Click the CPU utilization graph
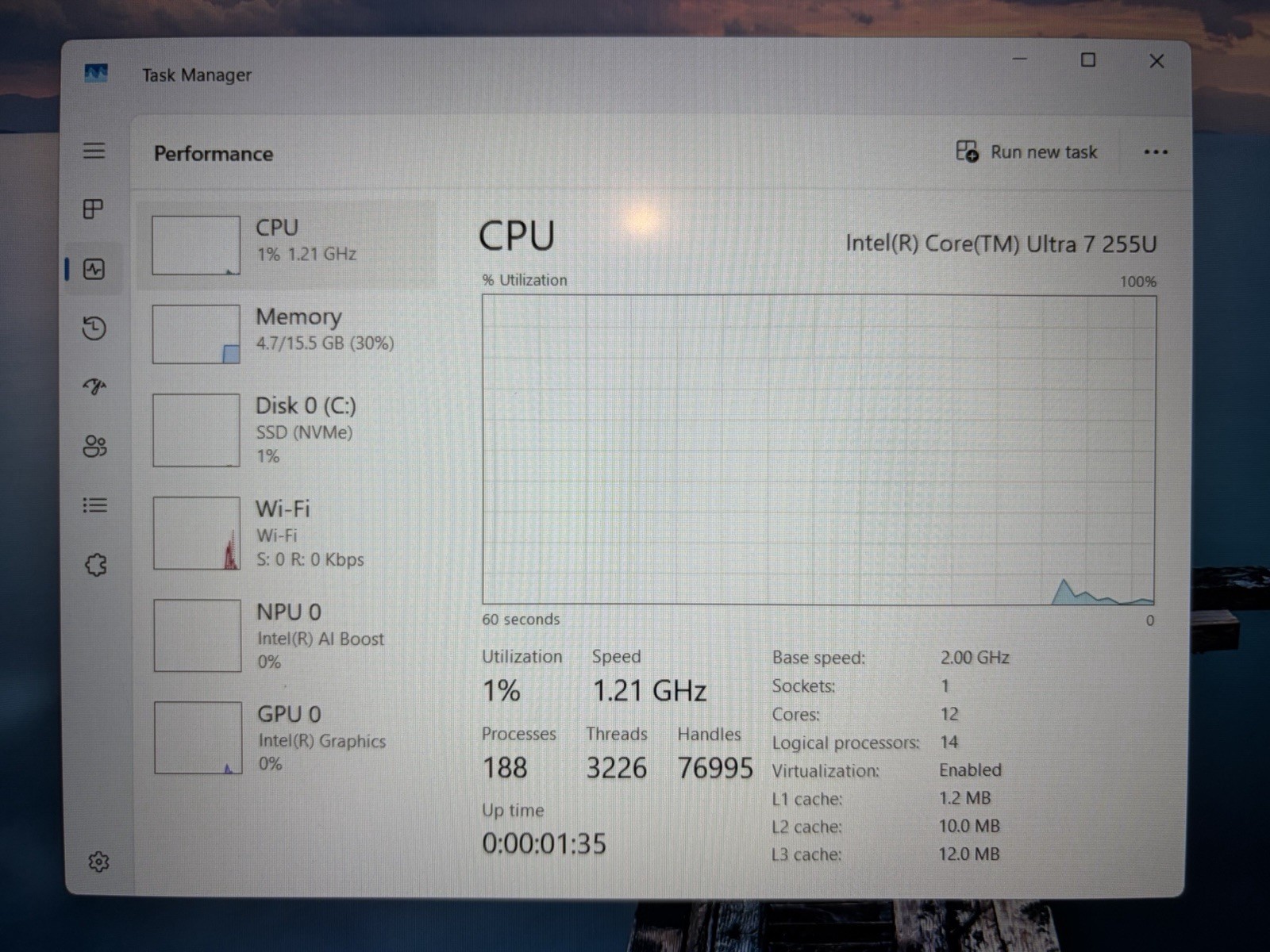Screen dimensions: 1270x952 819,450
